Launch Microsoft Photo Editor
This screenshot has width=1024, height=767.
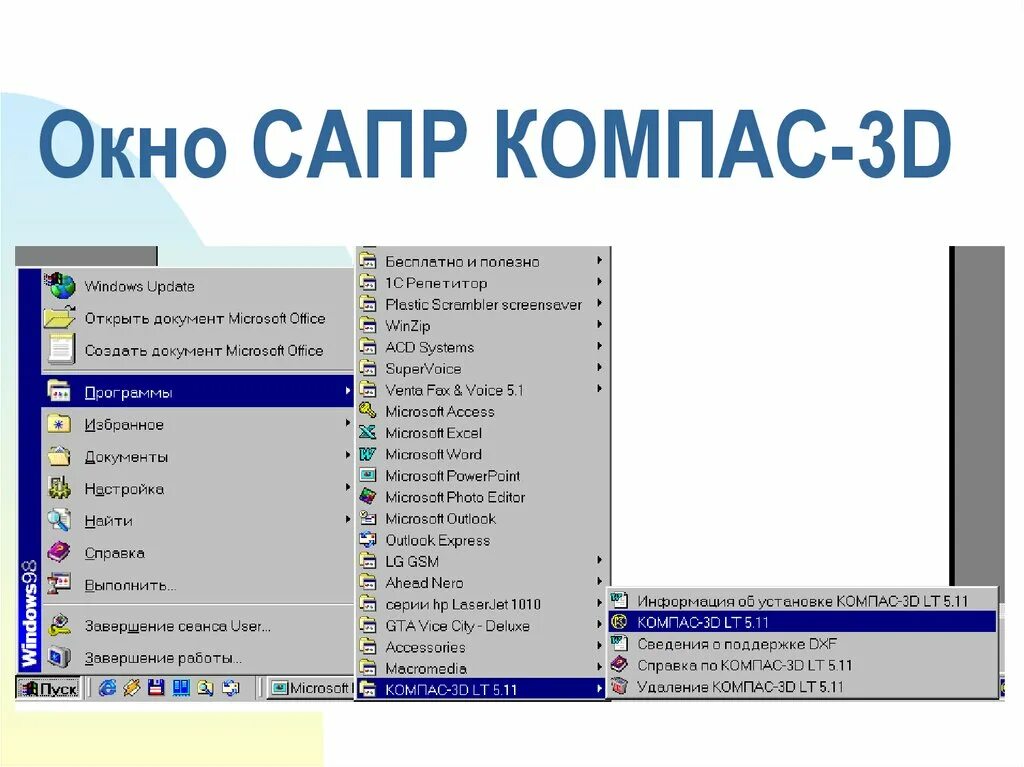point(481,497)
